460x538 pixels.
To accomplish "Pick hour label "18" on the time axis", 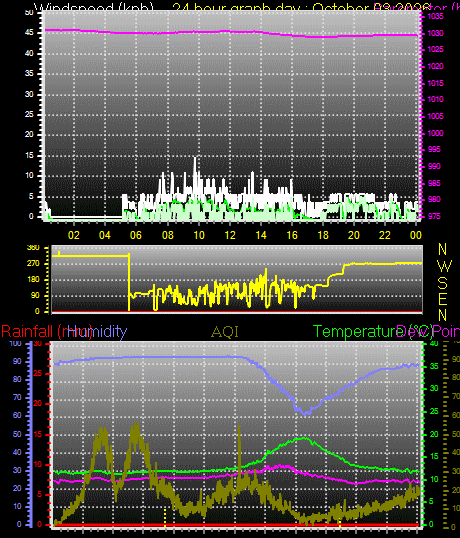I will coord(323,235).
